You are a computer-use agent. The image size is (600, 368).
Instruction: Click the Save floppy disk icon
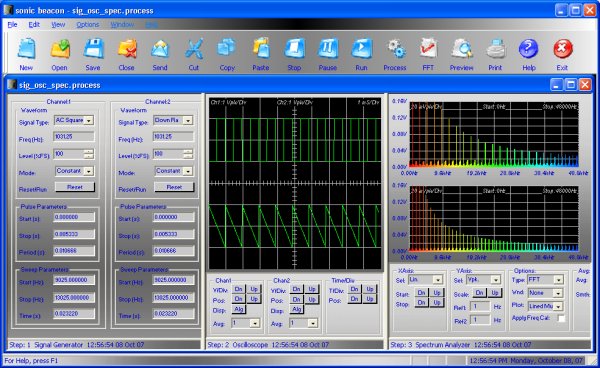pyautogui.click(x=93, y=49)
